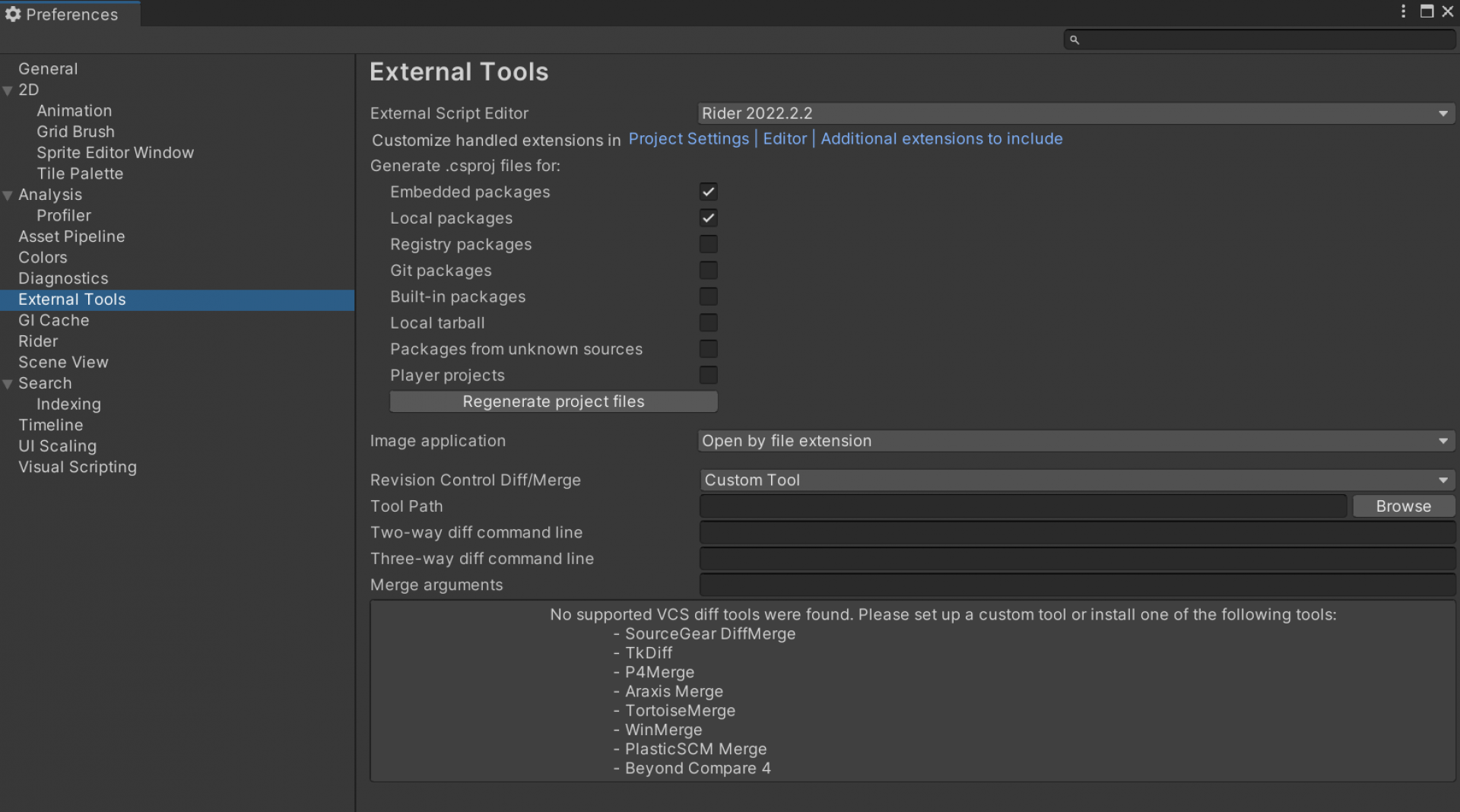Viewport: 1460px width, 812px height.
Task: Click Regenerate project files button
Action: coord(554,401)
